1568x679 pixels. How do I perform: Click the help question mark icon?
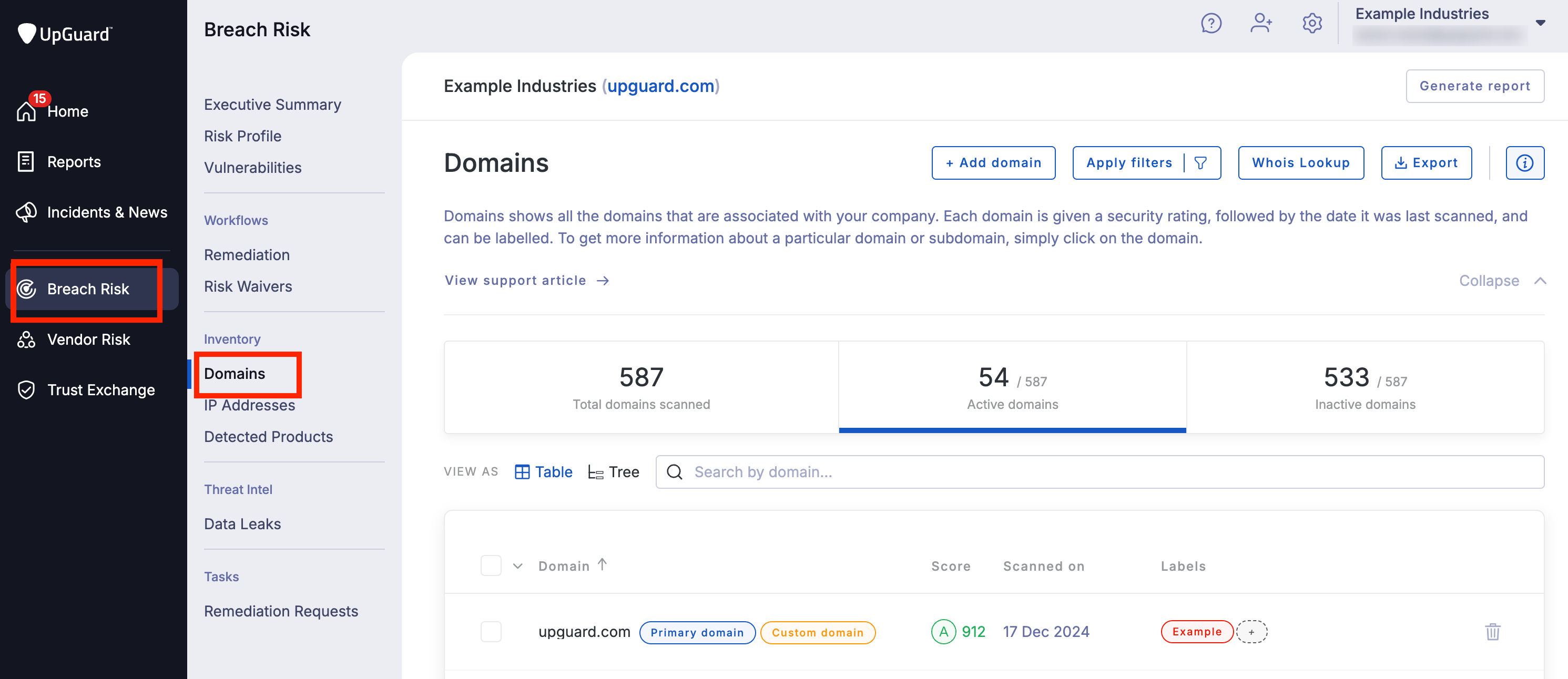coord(1210,24)
